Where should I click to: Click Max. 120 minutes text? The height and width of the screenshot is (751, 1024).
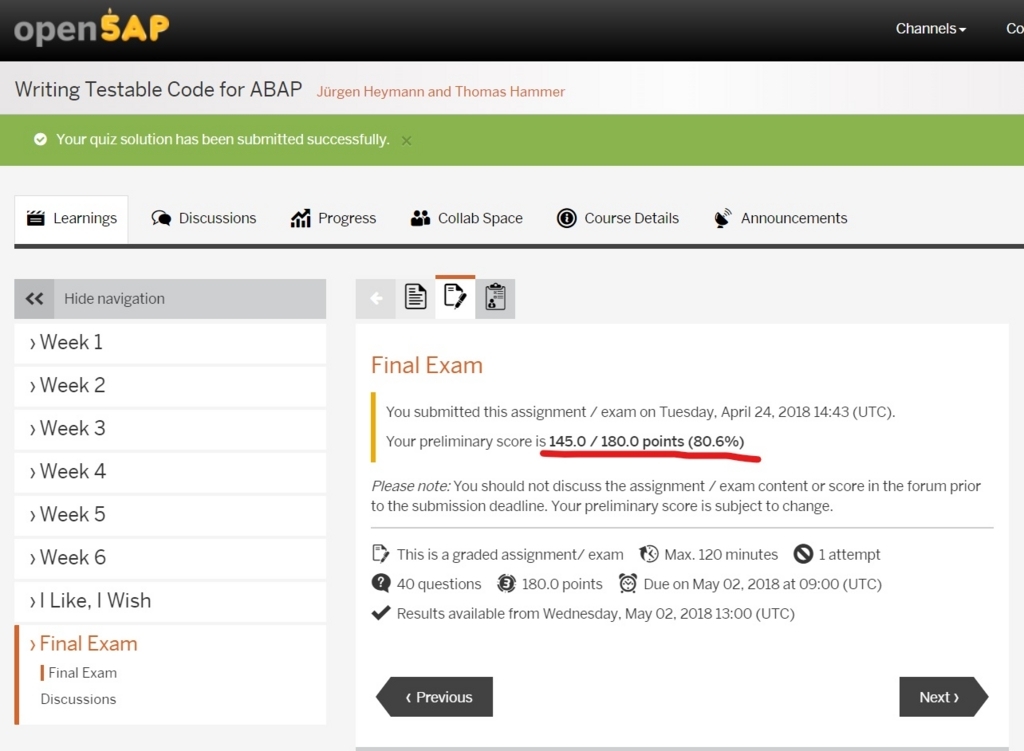pyautogui.click(x=721, y=555)
